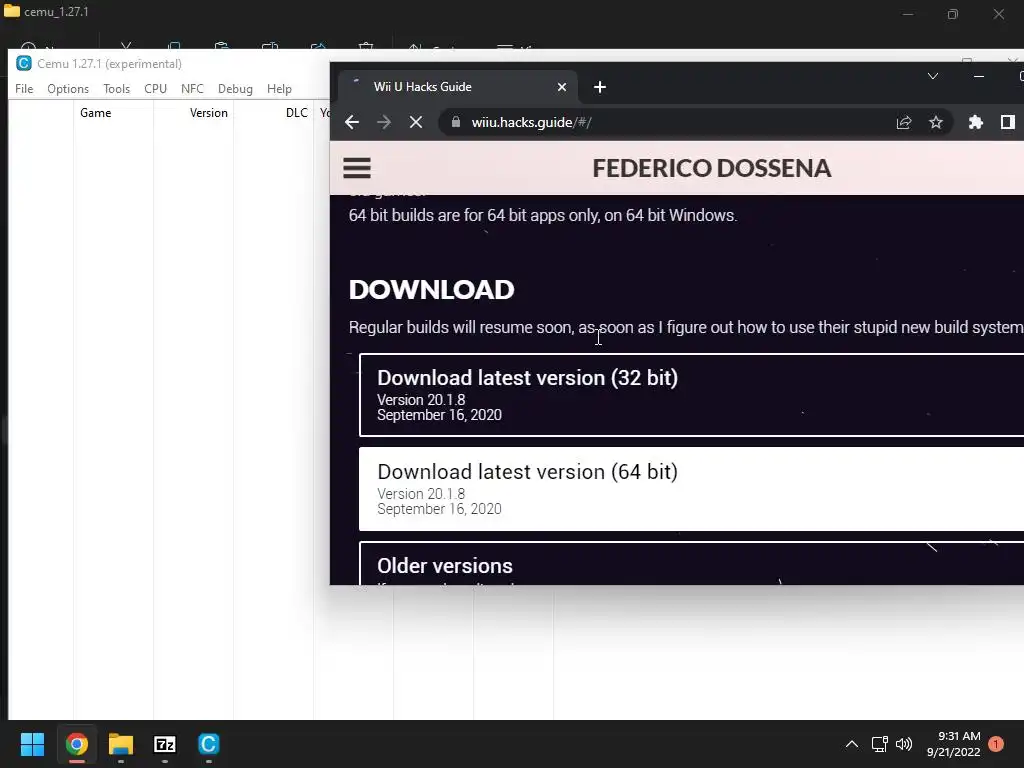Open the Windows Start menu
The image size is (1024, 768).
[x=32, y=744]
